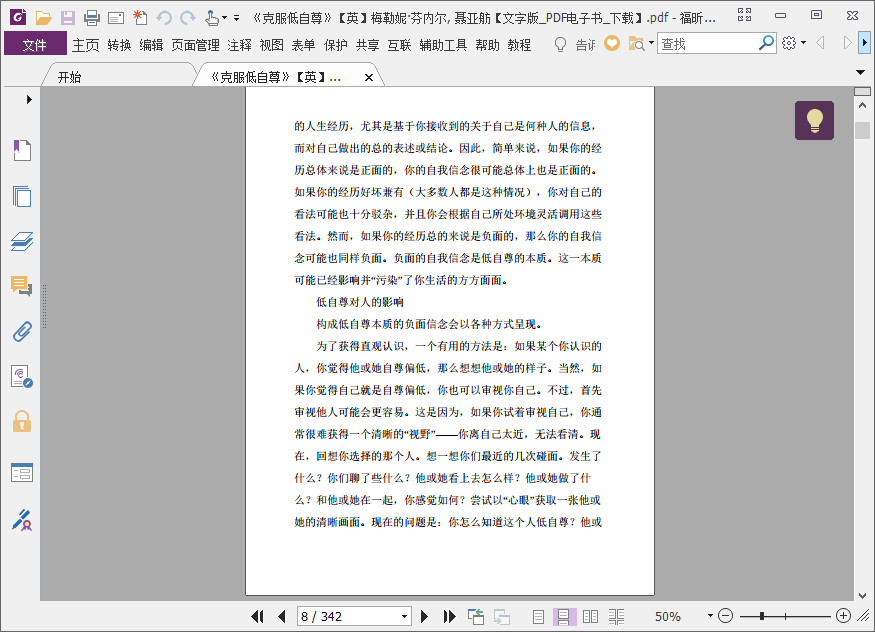This screenshot has height=632, width=875.
Task: Open the form fields panel in the sidebar
Action: [22, 472]
